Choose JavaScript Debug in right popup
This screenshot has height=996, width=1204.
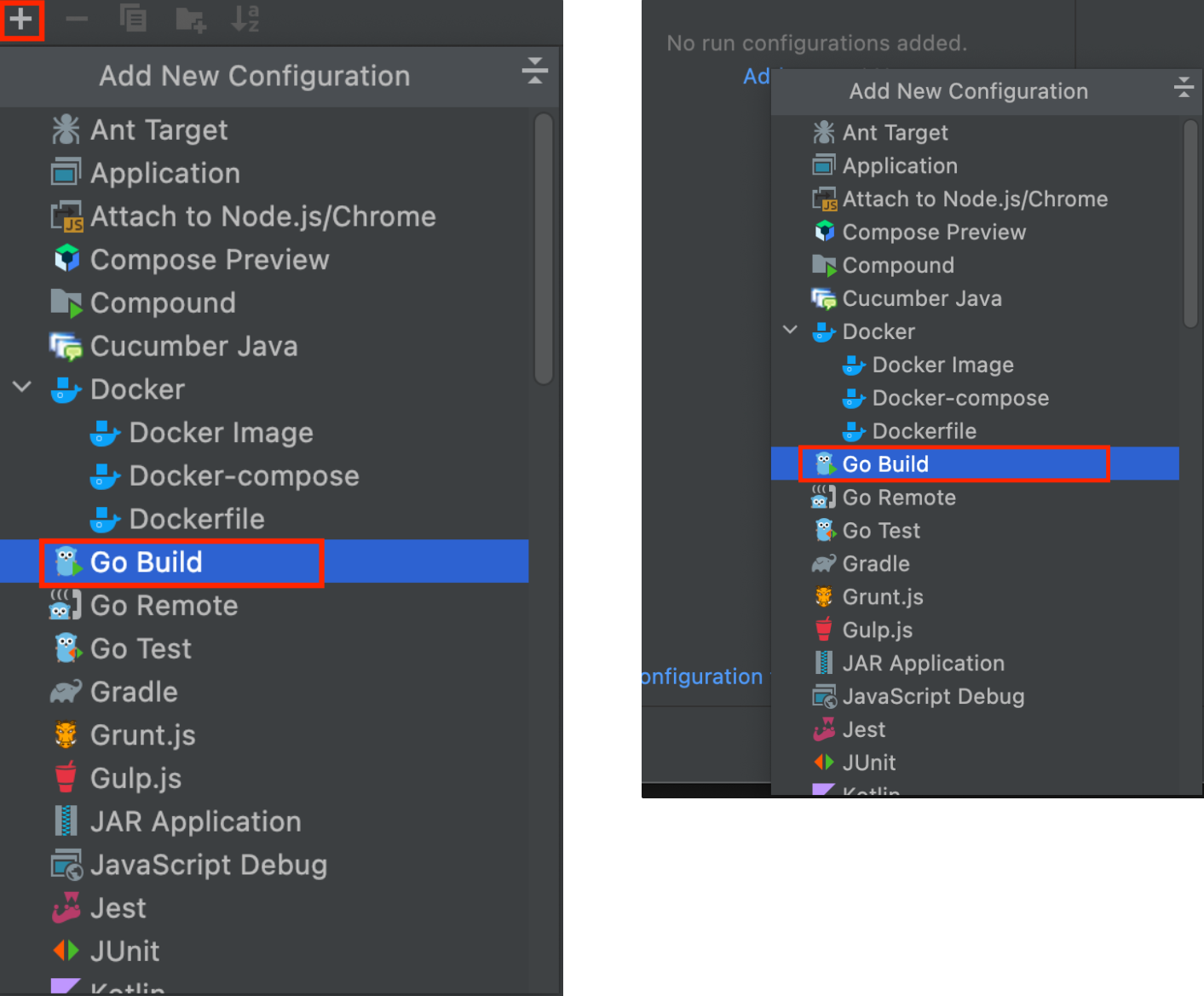click(x=975, y=697)
